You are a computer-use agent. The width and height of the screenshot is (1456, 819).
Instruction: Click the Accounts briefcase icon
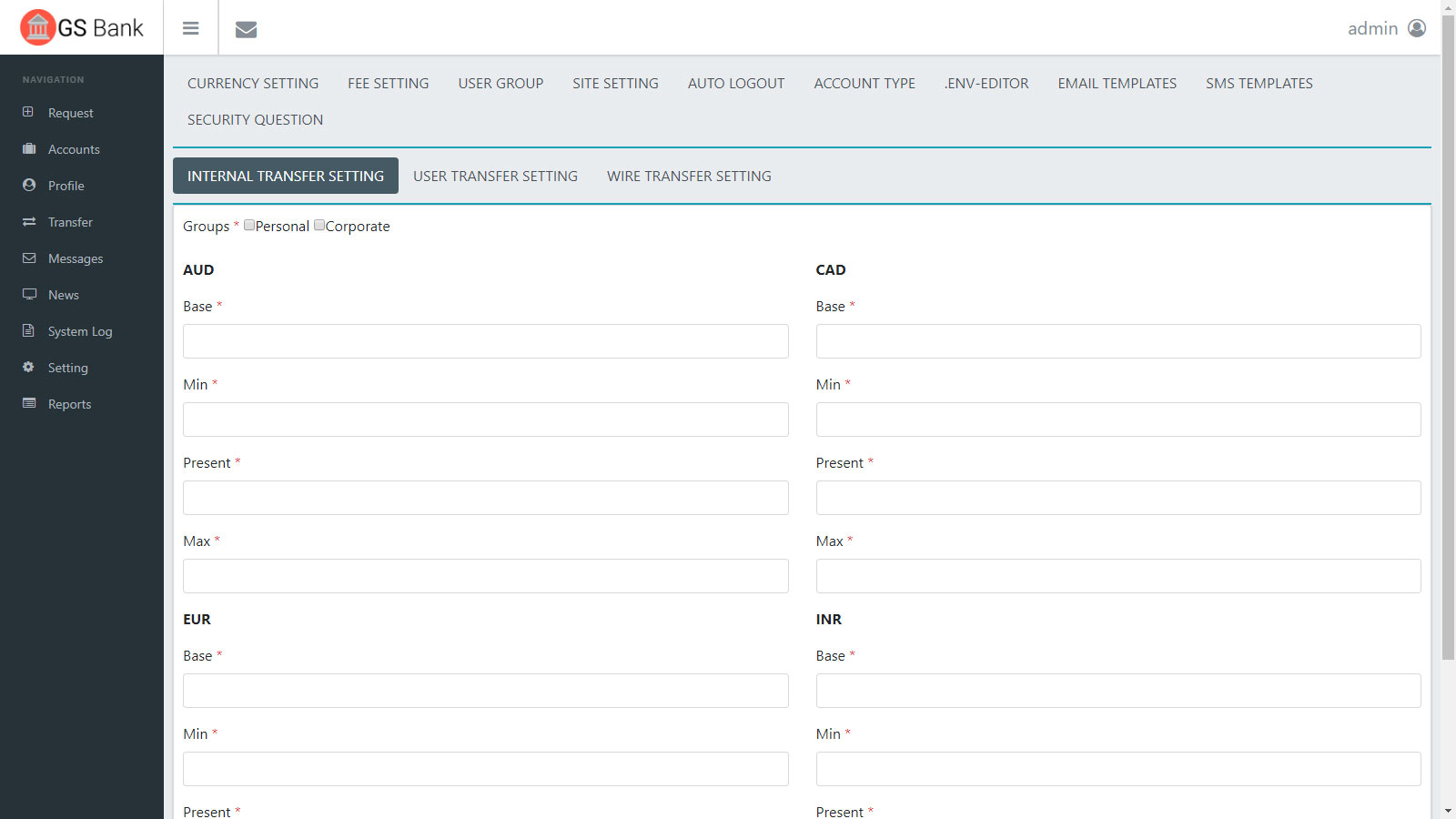point(29,148)
